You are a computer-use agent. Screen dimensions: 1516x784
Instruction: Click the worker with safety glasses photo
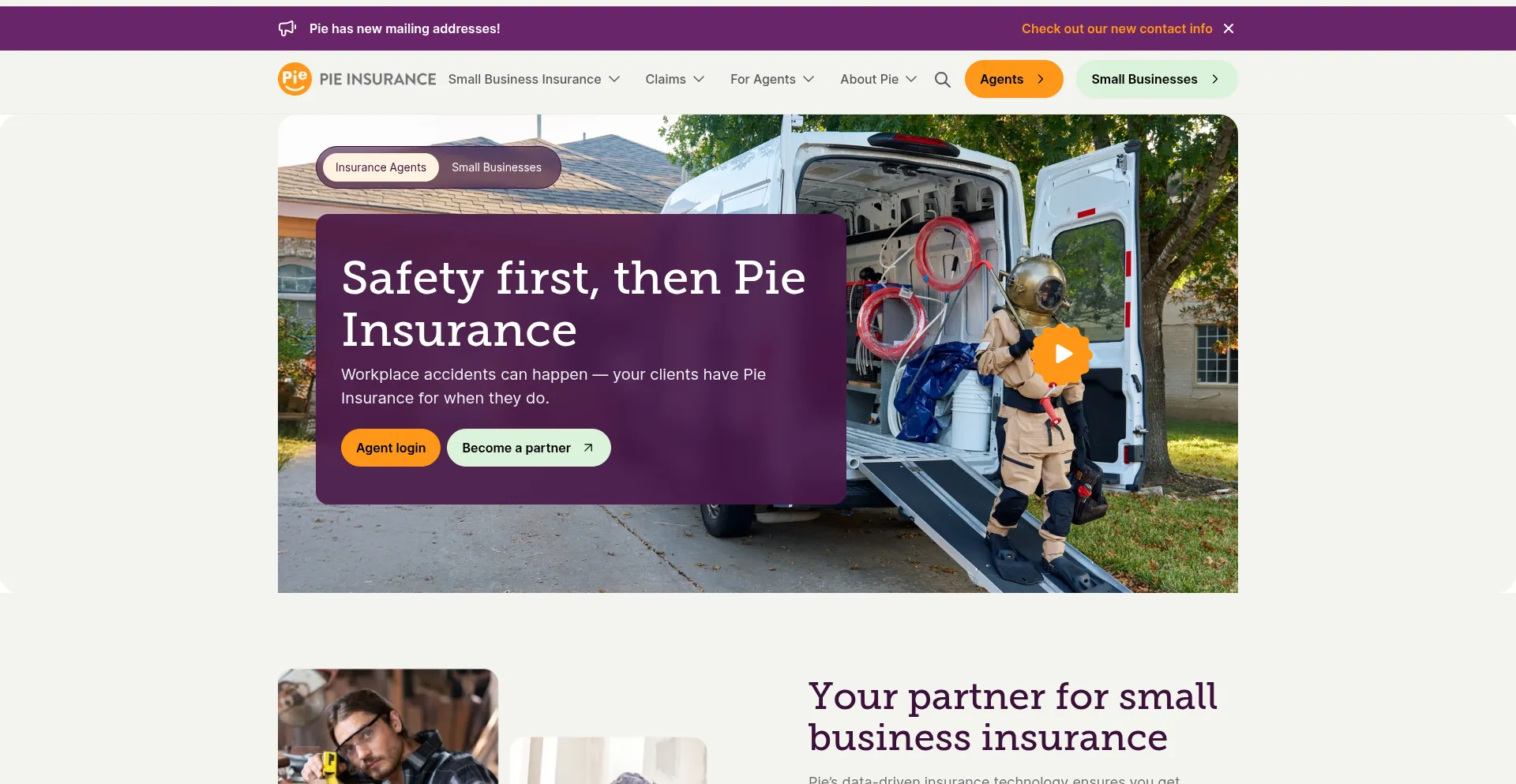388,726
